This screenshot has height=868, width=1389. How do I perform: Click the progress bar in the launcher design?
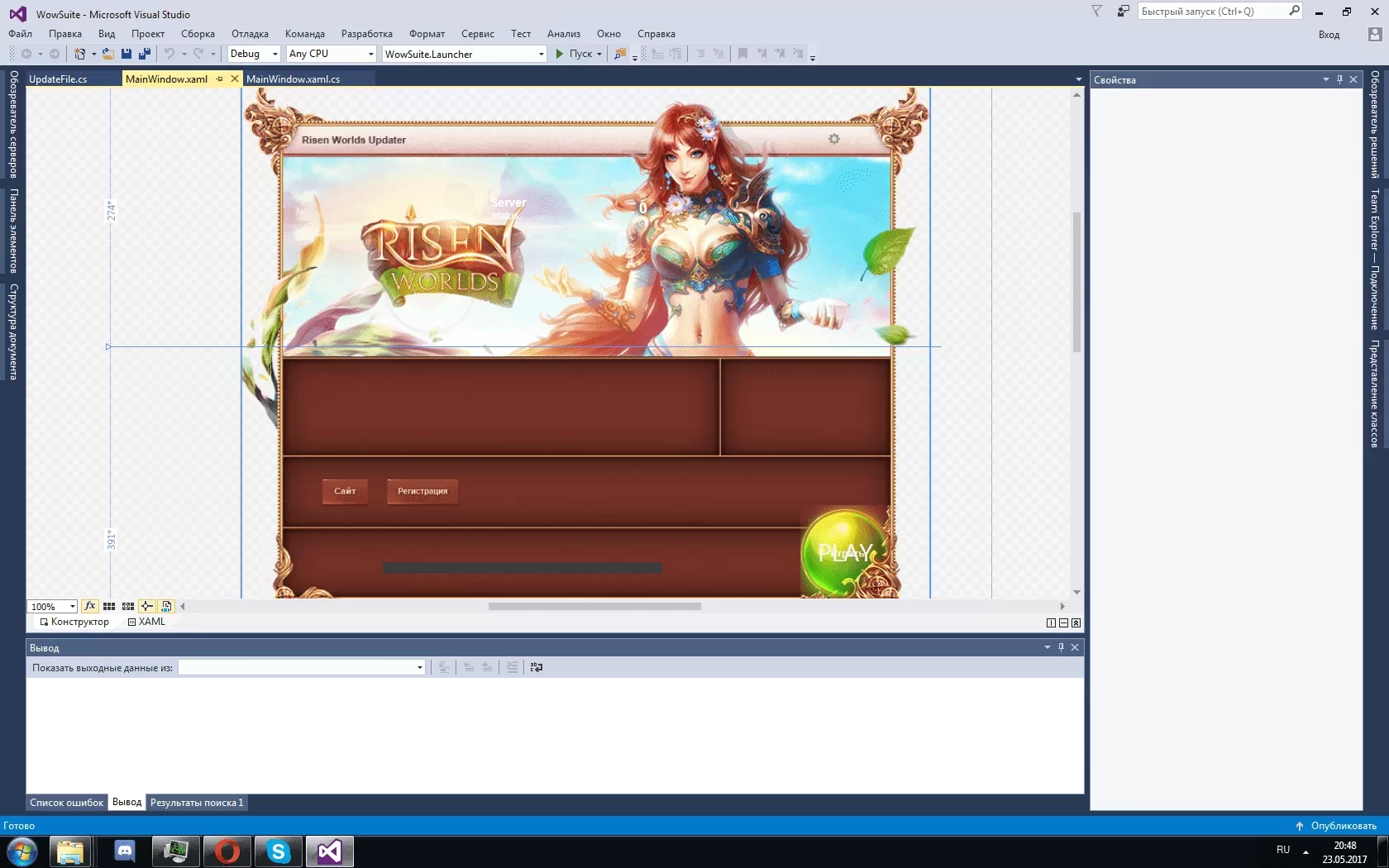(522, 568)
